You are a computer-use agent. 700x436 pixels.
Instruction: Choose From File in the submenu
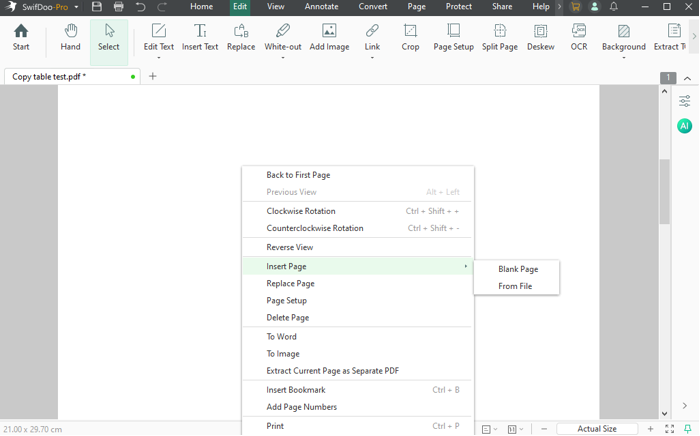click(517, 286)
